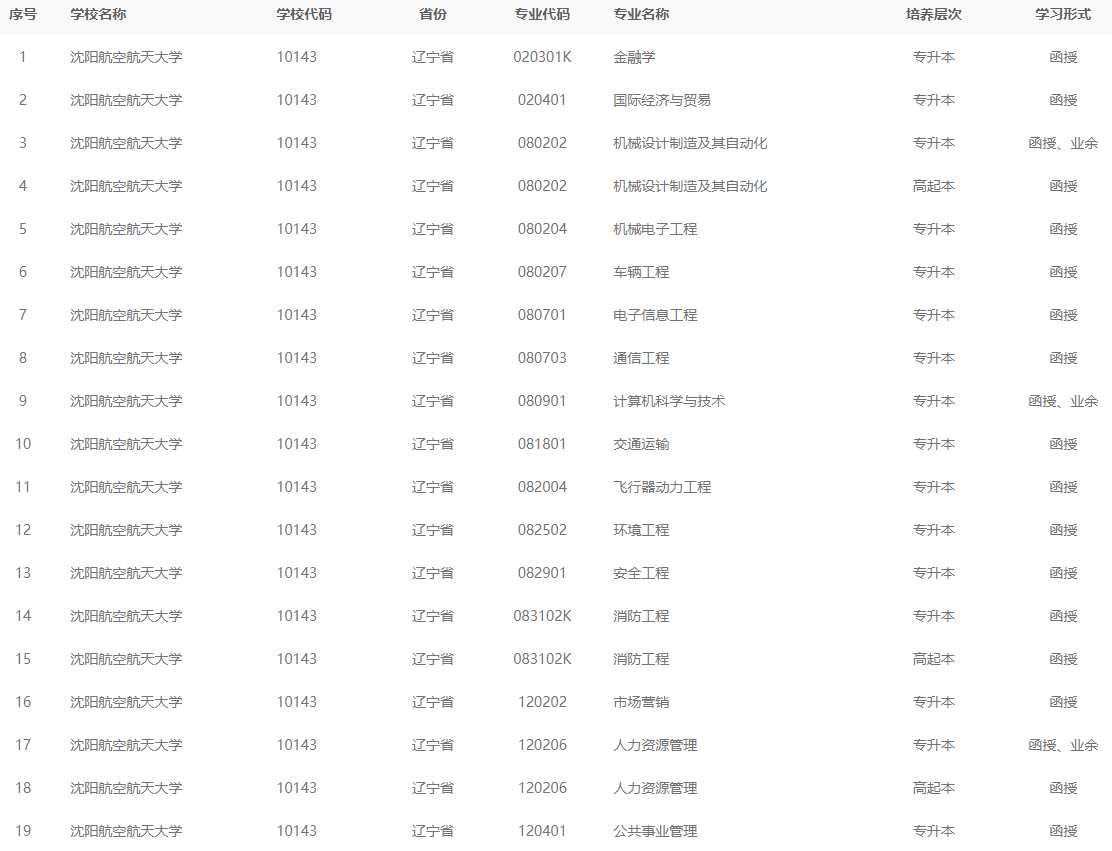Viewport: 1112px width, 851px height.
Task: Click 机械设计制造及其自动化 in row 3
Action: (690, 143)
